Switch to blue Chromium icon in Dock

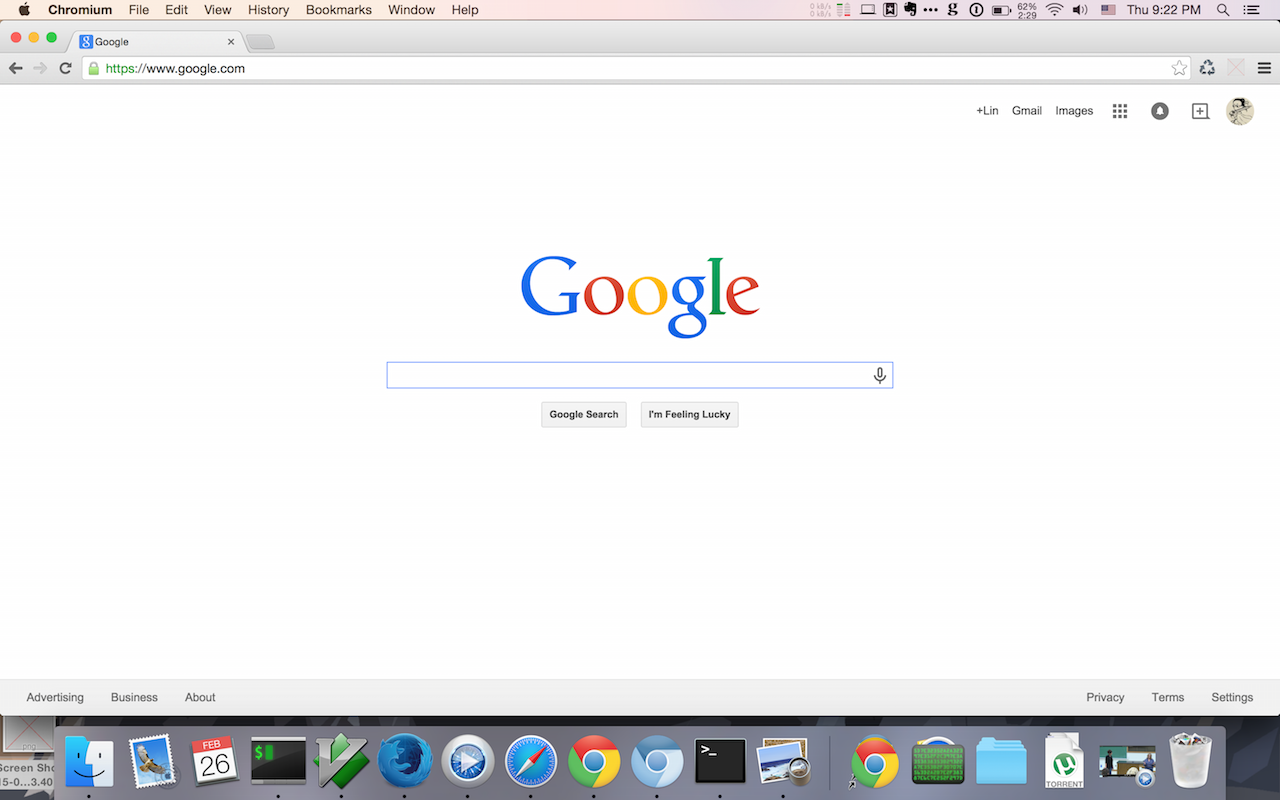click(x=656, y=763)
